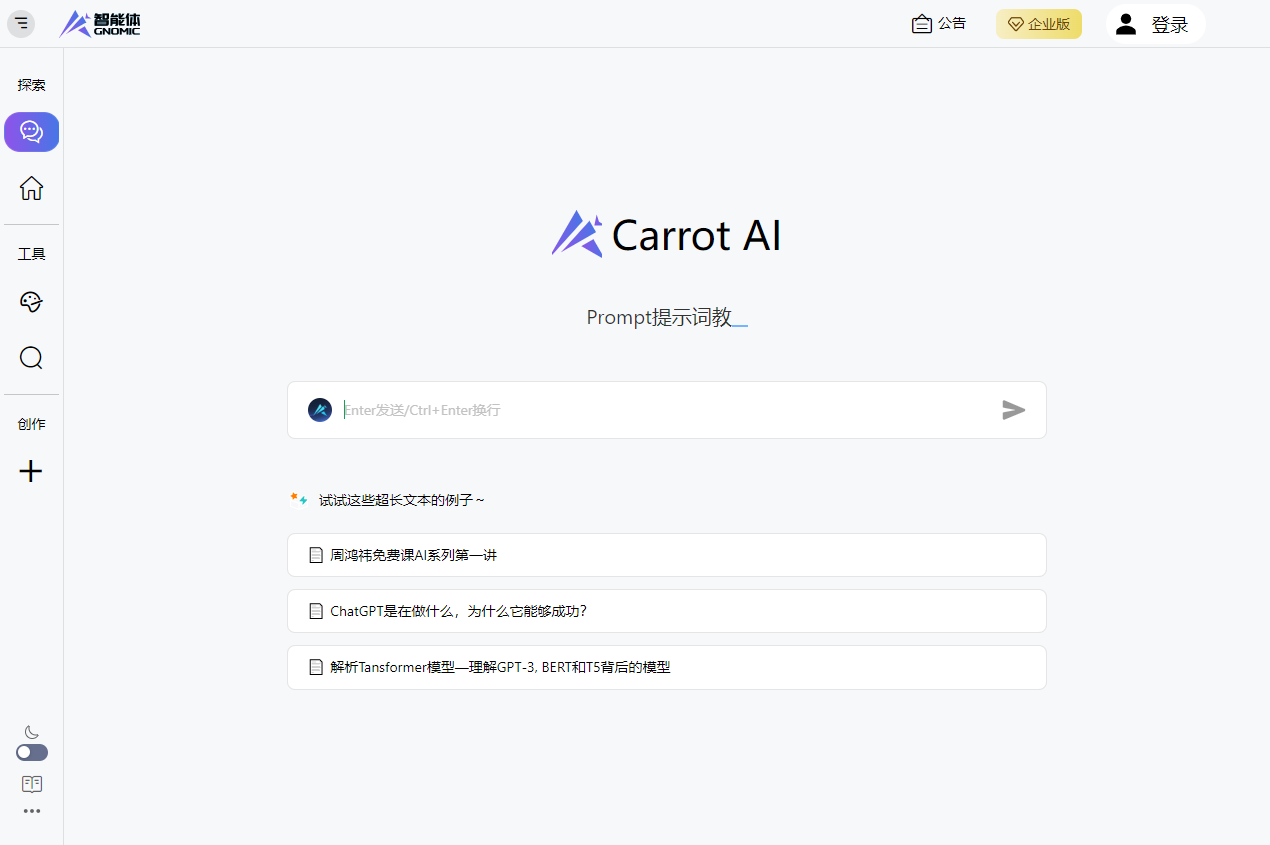Viewport: 1270px width, 845px height.
Task: Click the Carrot AI title logo
Action: tap(667, 235)
